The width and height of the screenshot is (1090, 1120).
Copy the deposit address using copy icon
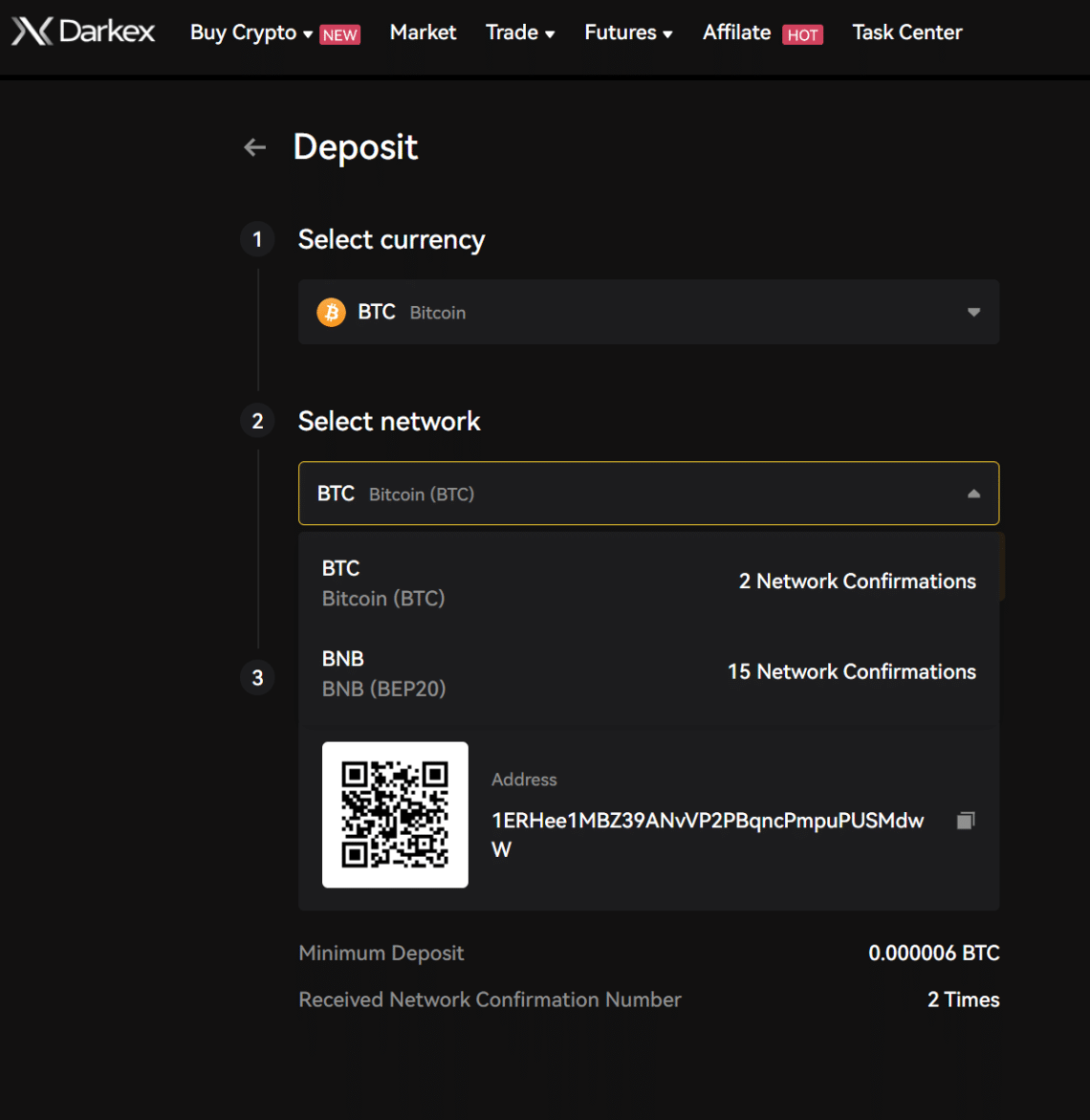click(965, 820)
